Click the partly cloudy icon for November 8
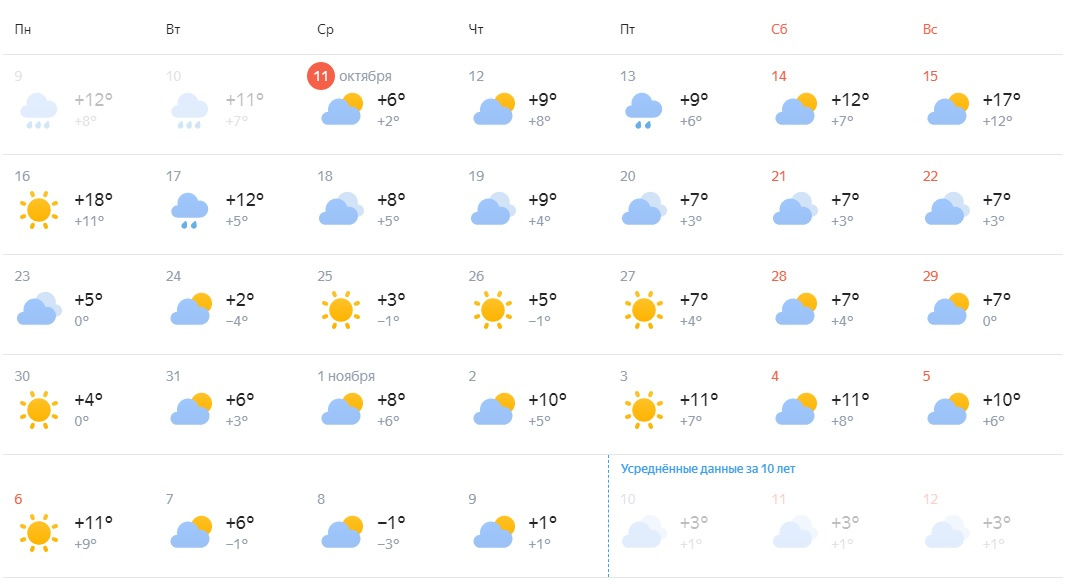 click(x=343, y=532)
